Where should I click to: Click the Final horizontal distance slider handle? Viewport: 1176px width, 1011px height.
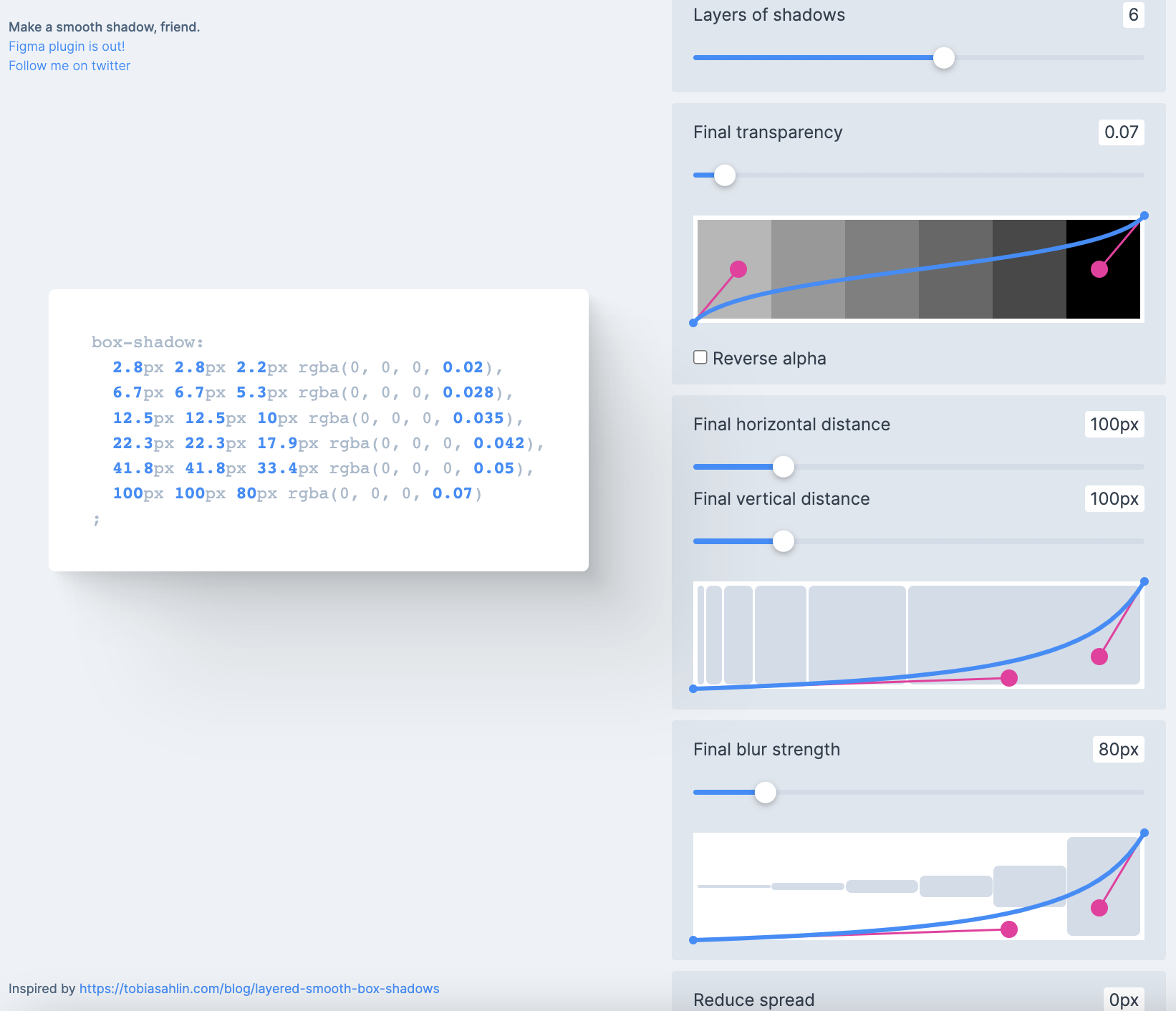(784, 467)
